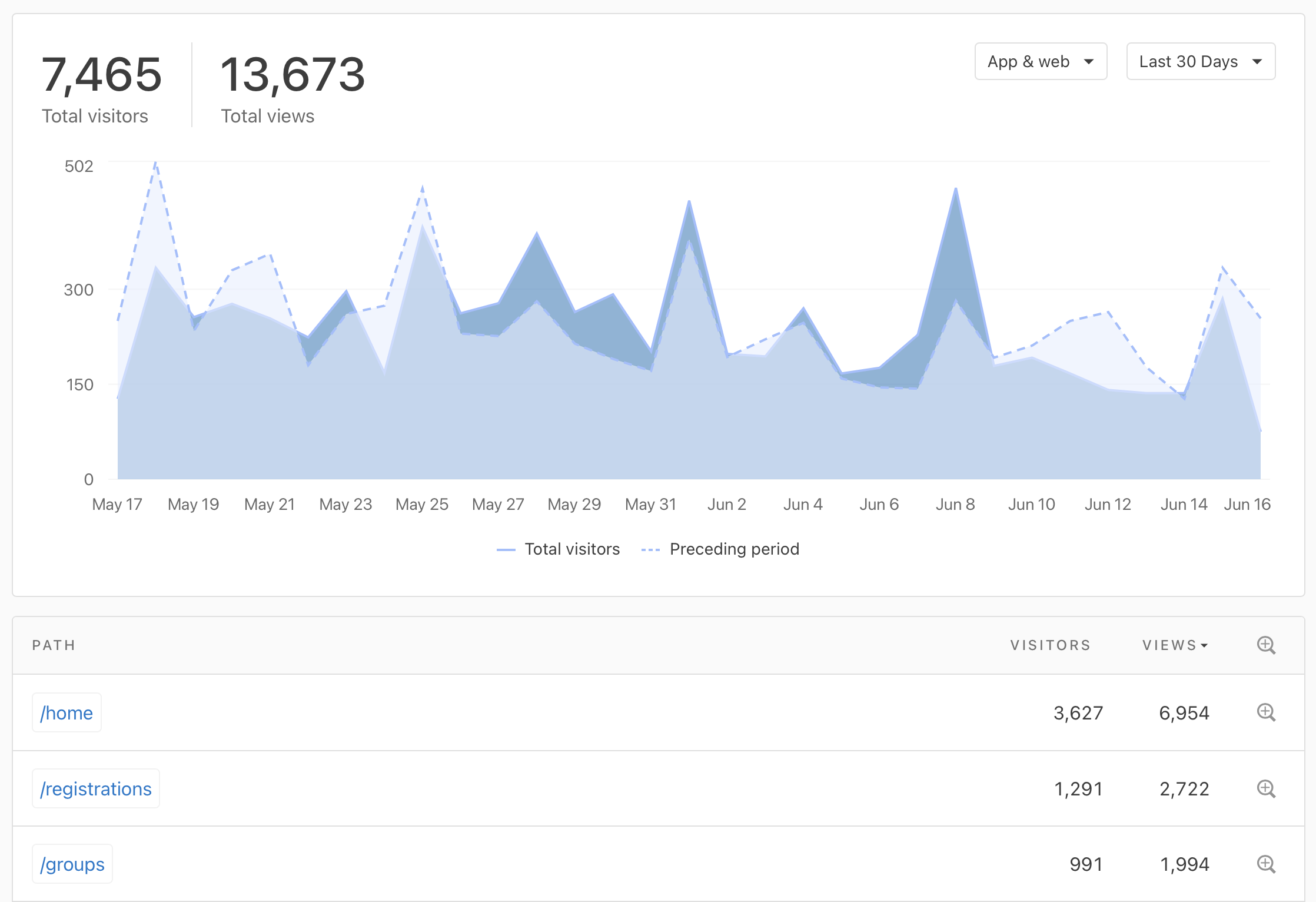
Task: Click the zoom icon on /home row
Action: point(1265,712)
